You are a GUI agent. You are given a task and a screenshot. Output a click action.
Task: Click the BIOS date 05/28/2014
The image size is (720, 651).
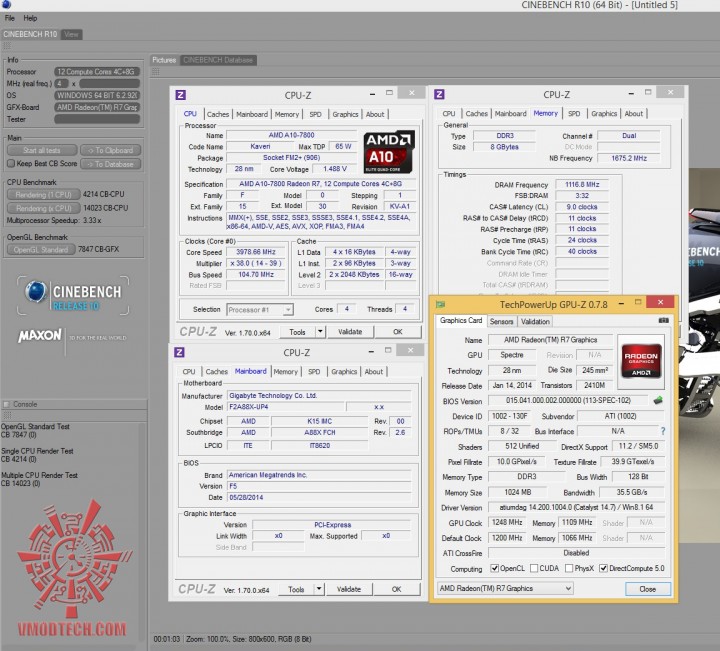319,497
